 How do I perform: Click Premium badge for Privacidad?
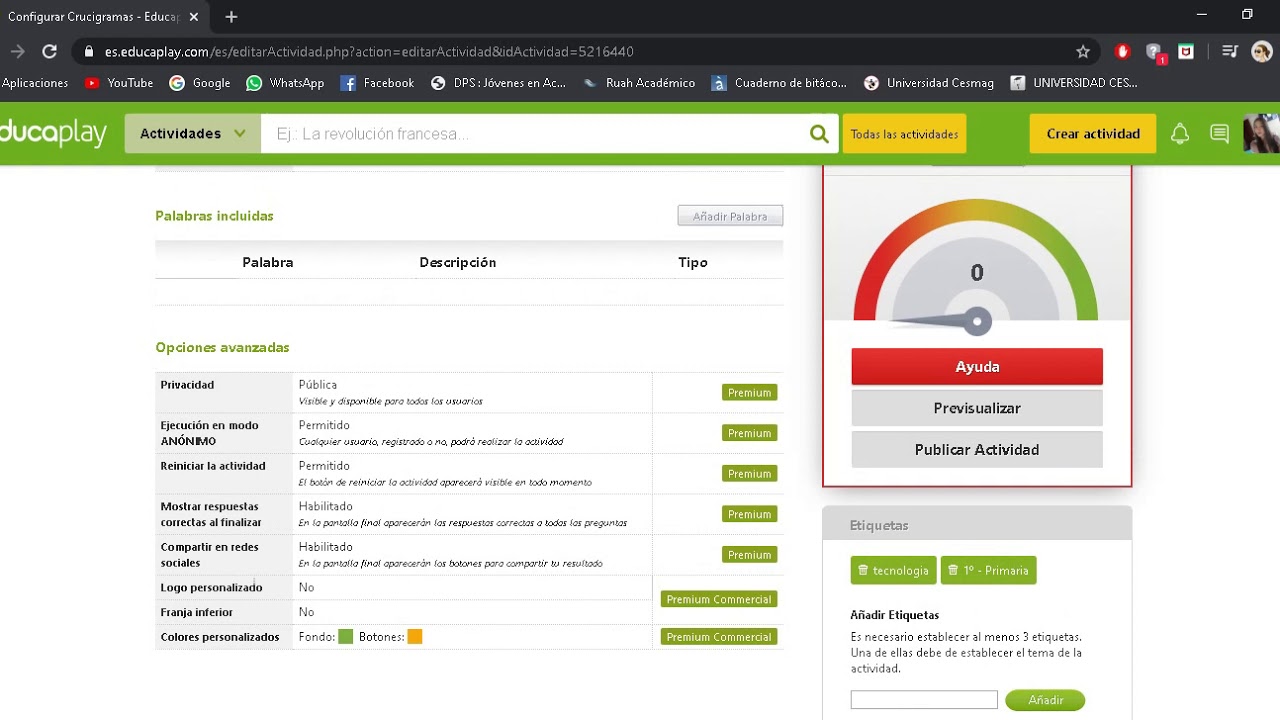[x=749, y=393]
